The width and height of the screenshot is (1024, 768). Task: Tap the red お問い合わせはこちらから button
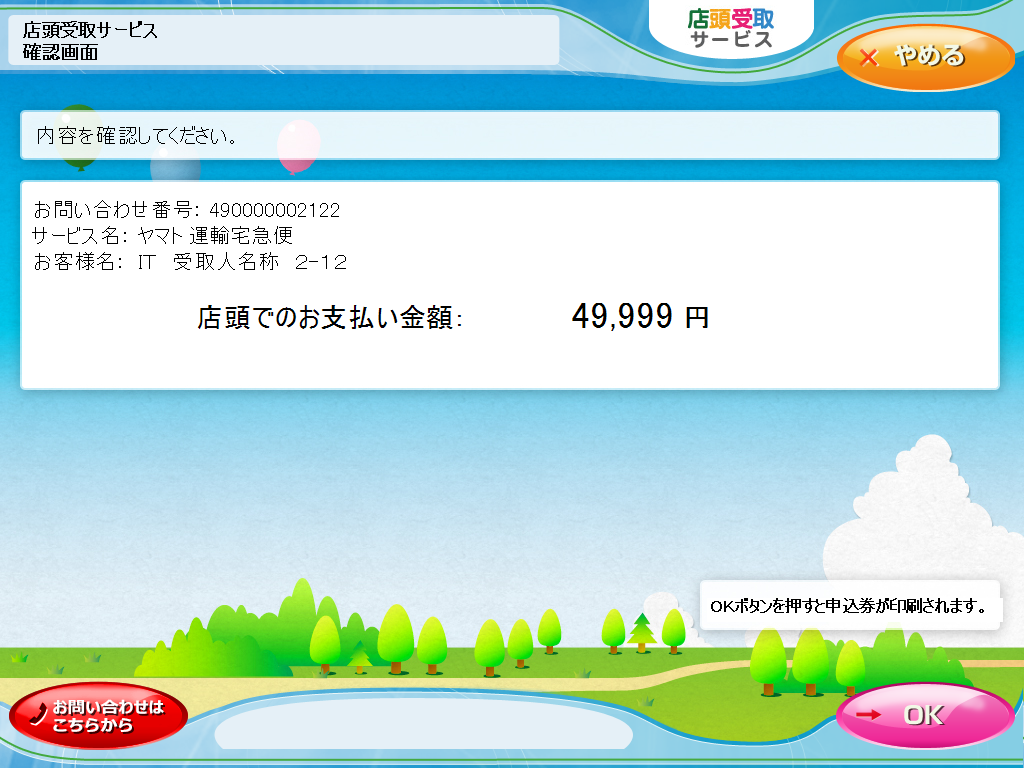click(x=98, y=715)
